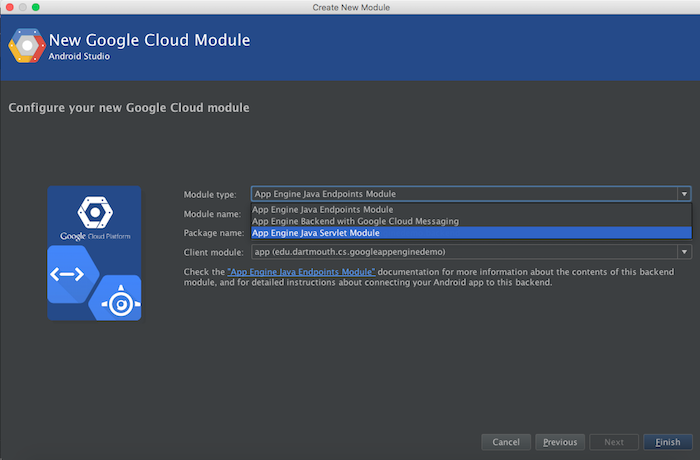Screen dimensions: 700x460
Task: Click the Package name label
Action: (x=214, y=233)
